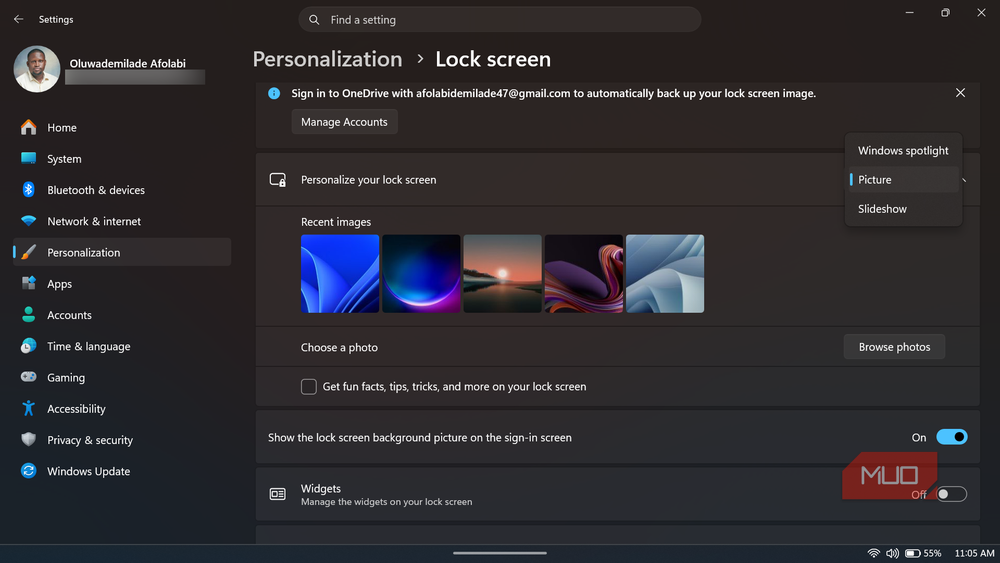Select Slideshow option
Image resolution: width=1000 pixels, height=563 pixels.
point(903,209)
